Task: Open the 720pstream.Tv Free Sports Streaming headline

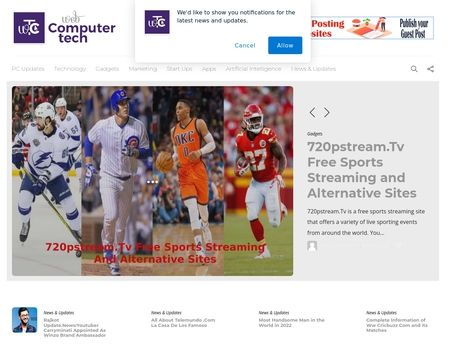Action: 362,170
